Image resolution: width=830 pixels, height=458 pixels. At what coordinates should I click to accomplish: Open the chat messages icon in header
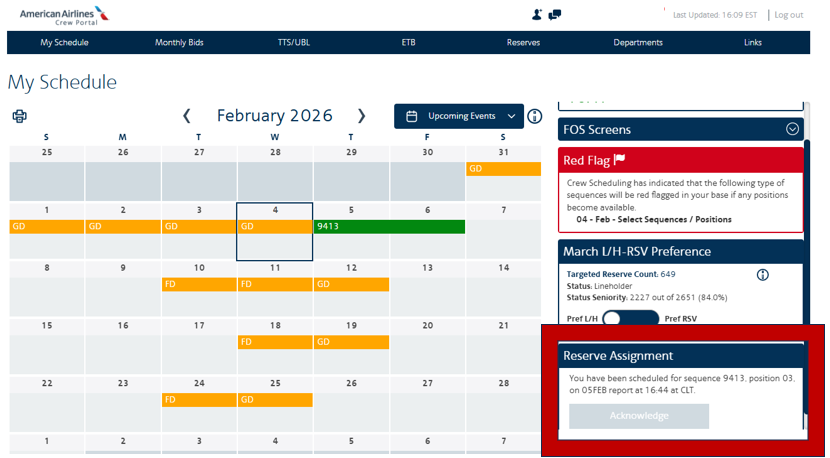555,15
